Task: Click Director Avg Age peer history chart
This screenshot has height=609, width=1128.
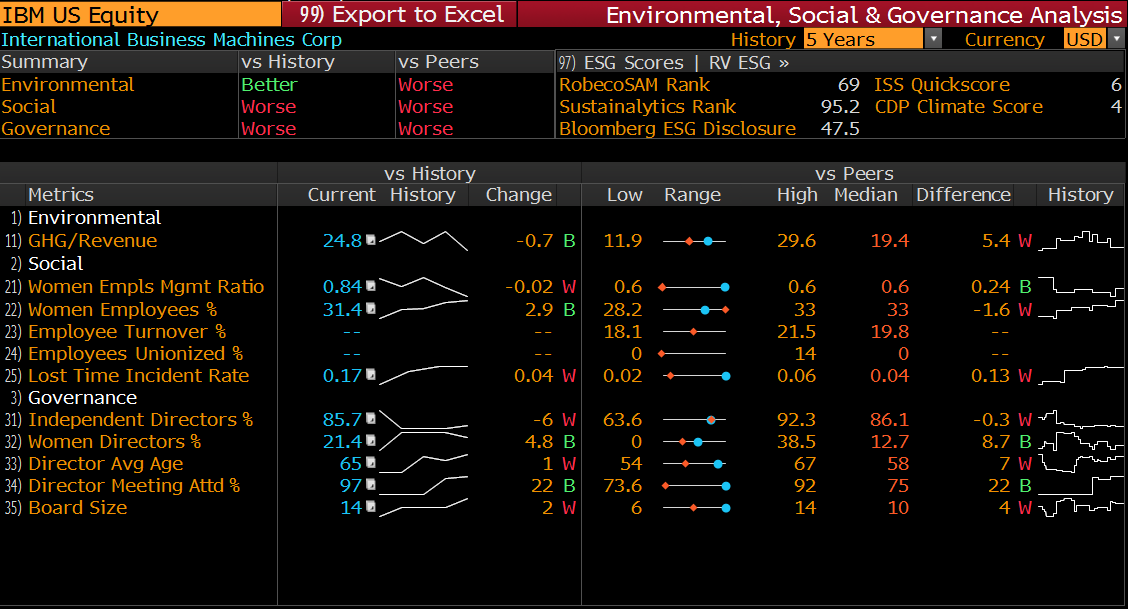Action: [1081, 464]
